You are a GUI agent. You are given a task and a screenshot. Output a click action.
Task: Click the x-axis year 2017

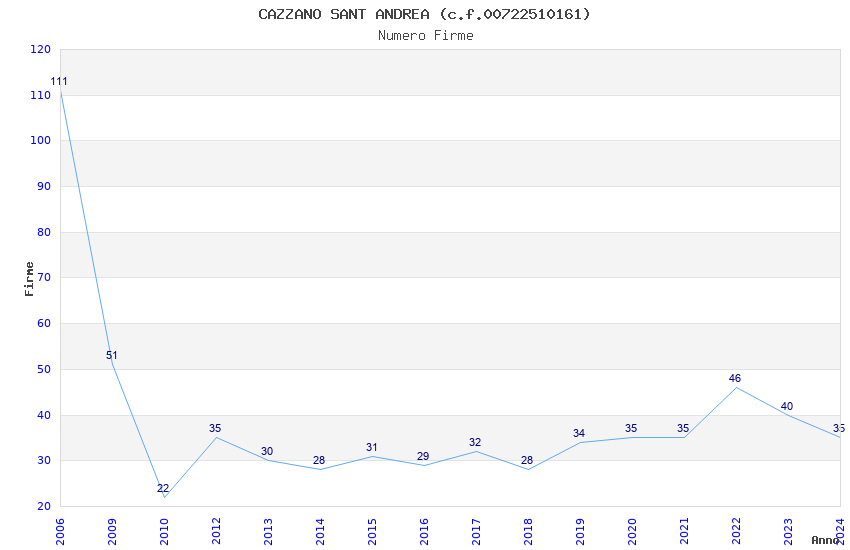click(x=476, y=531)
